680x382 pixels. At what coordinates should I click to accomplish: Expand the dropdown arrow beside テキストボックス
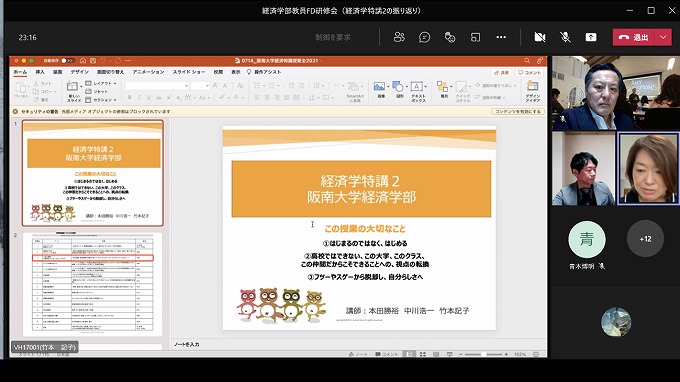click(x=425, y=87)
